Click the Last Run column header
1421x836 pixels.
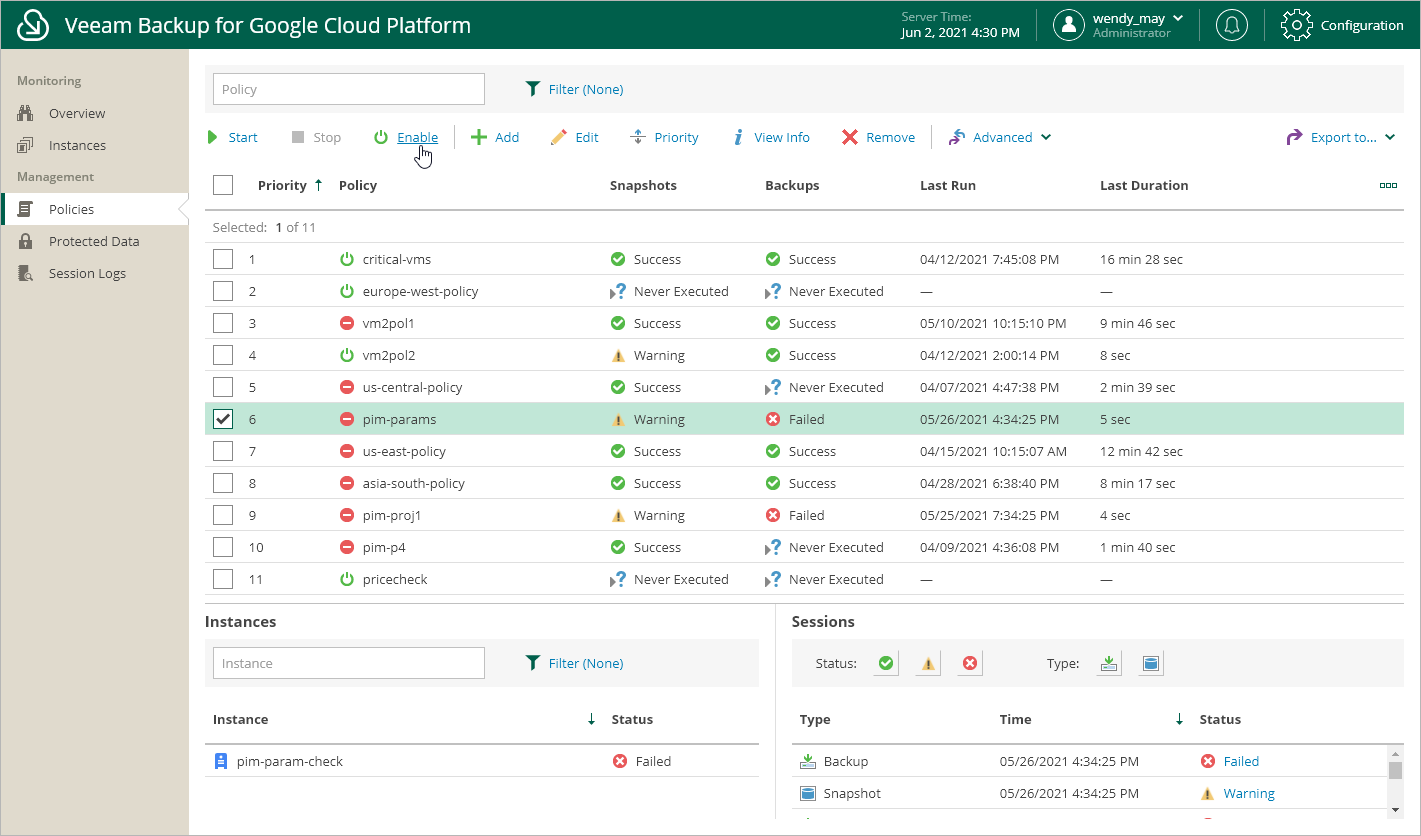(948, 185)
